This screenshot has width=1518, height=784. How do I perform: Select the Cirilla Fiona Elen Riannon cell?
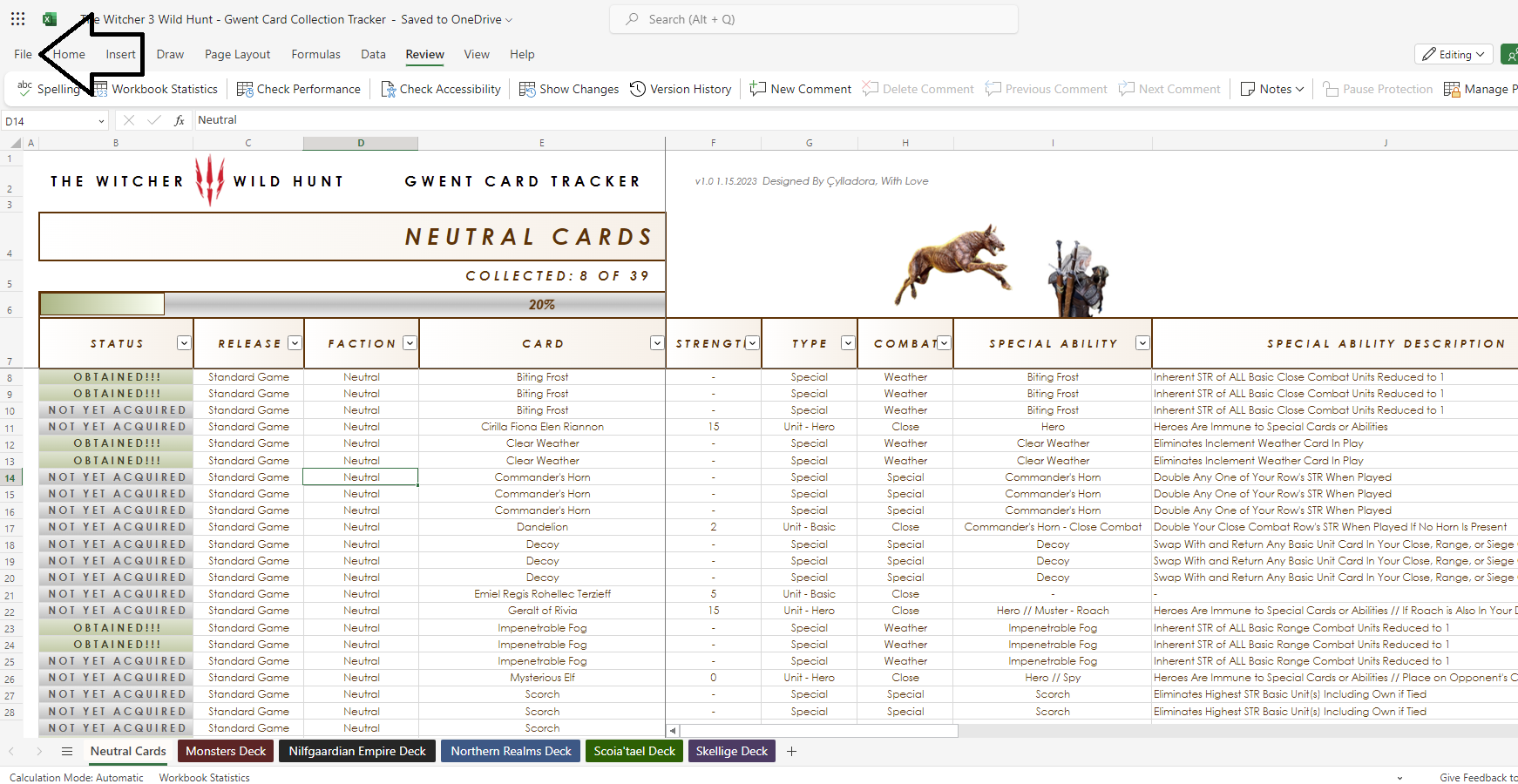(542, 427)
